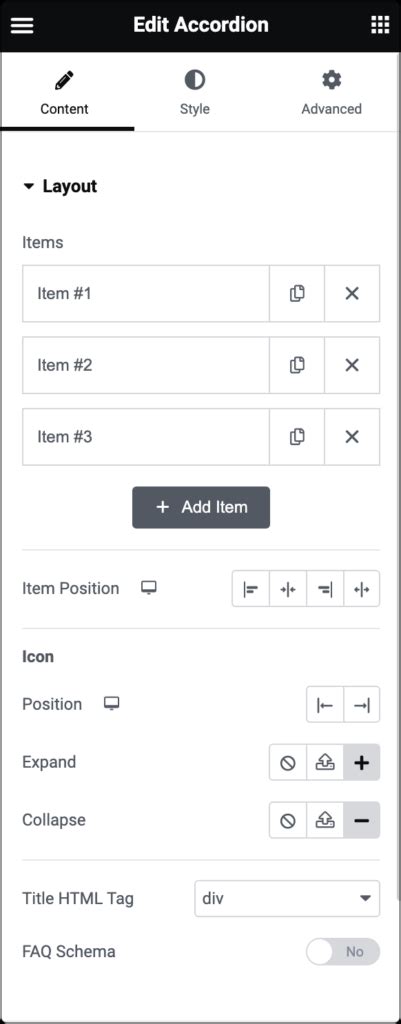401x1024 pixels.
Task: Choose none for Expand icon
Action: point(287,763)
